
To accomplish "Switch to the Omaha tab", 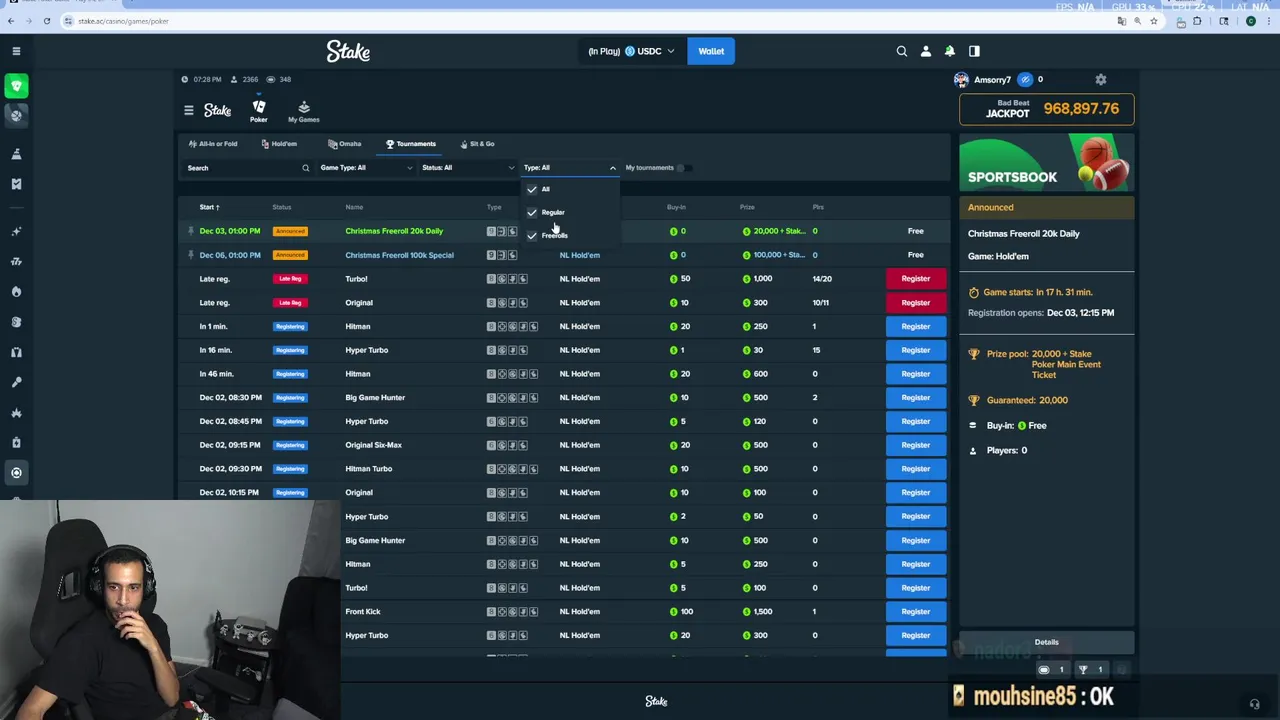I will [x=345, y=144].
